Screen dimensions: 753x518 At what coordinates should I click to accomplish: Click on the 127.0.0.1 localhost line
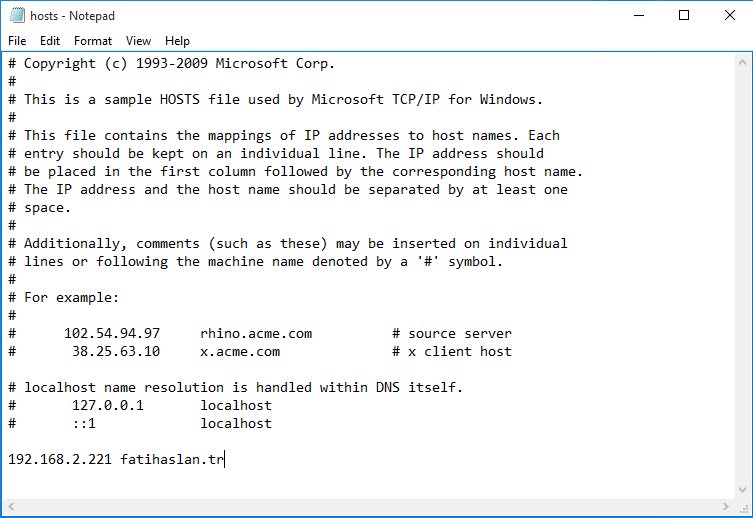(140, 406)
